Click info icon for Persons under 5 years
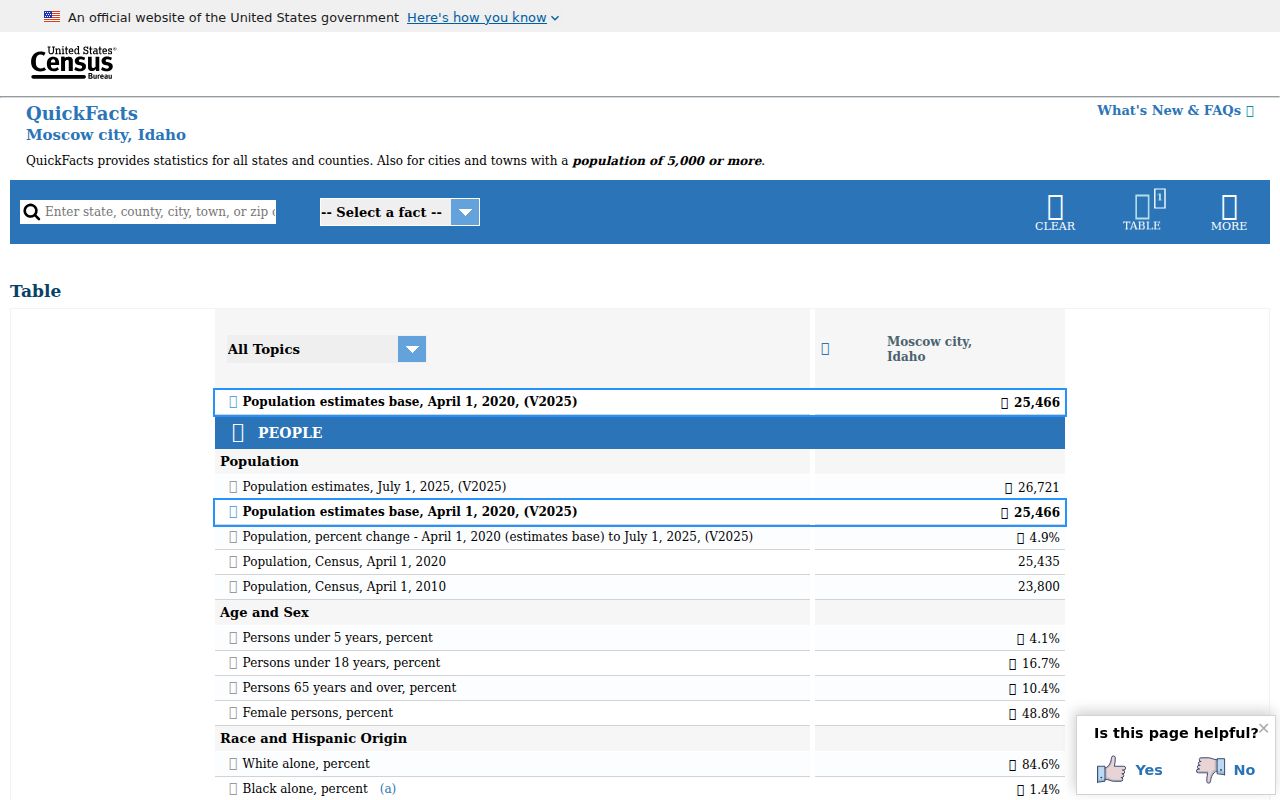Viewport: 1280px width, 800px height. [234, 638]
